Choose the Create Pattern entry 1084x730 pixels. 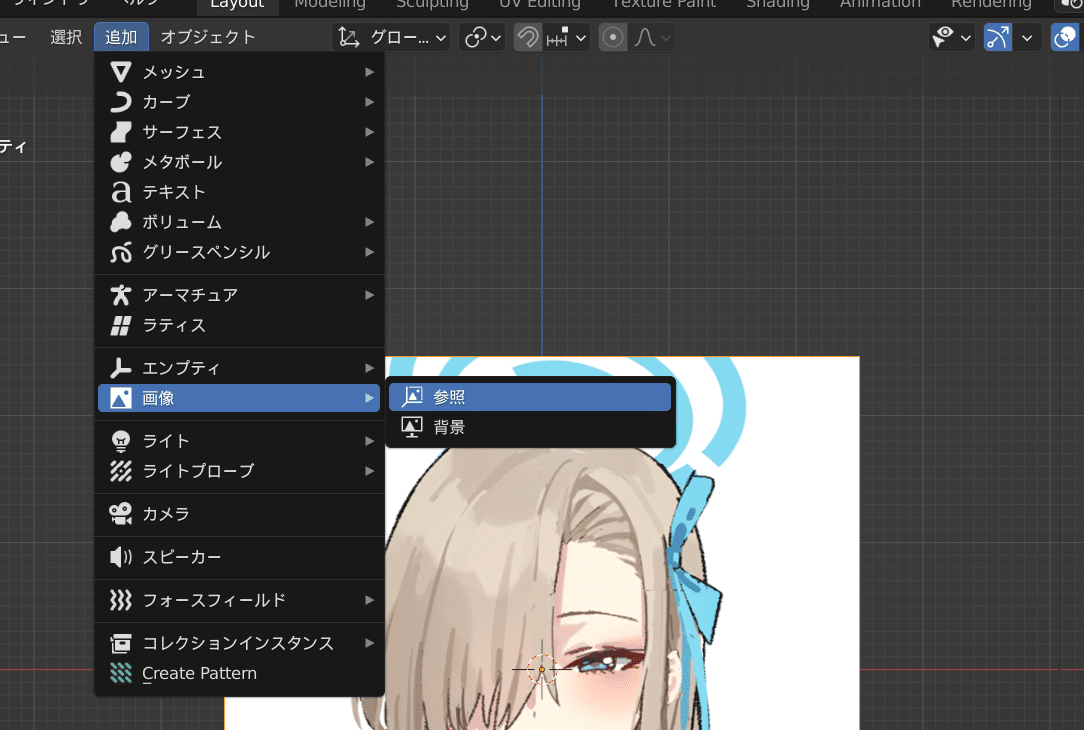[x=239, y=673]
